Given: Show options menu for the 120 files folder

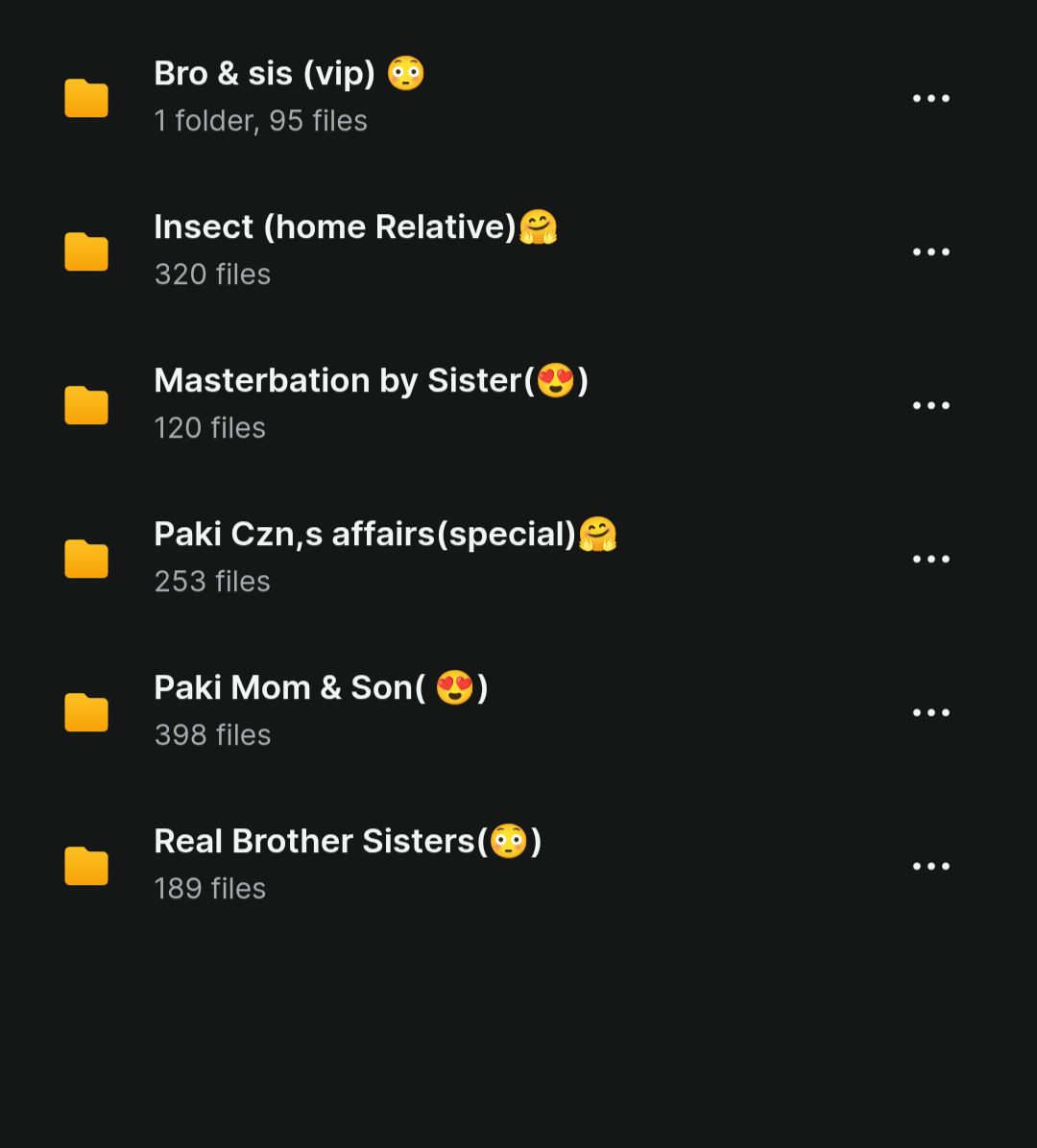Looking at the screenshot, I should click(930, 405).
